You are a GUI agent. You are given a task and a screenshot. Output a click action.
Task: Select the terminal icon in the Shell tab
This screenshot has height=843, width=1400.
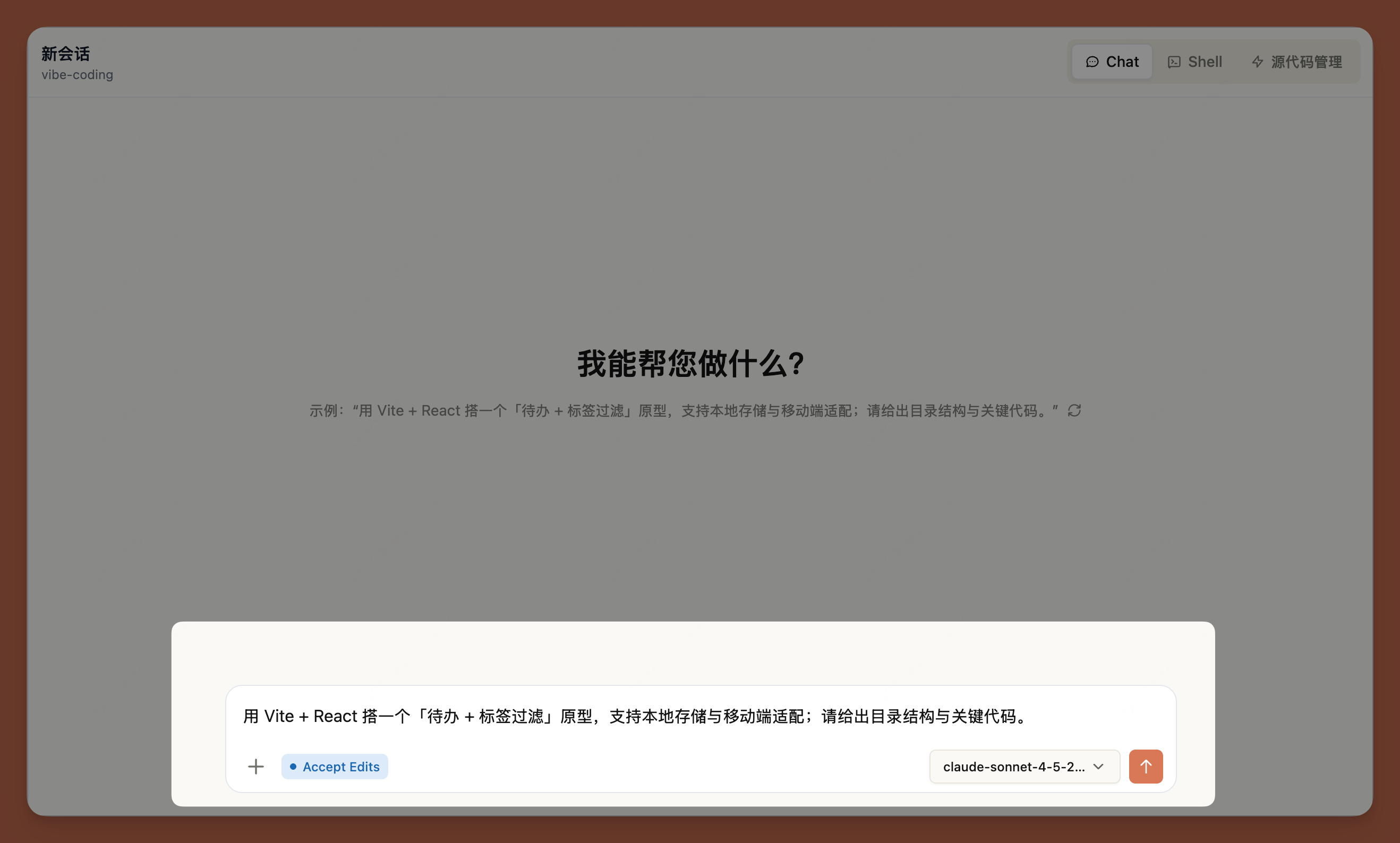[1175, 62]
